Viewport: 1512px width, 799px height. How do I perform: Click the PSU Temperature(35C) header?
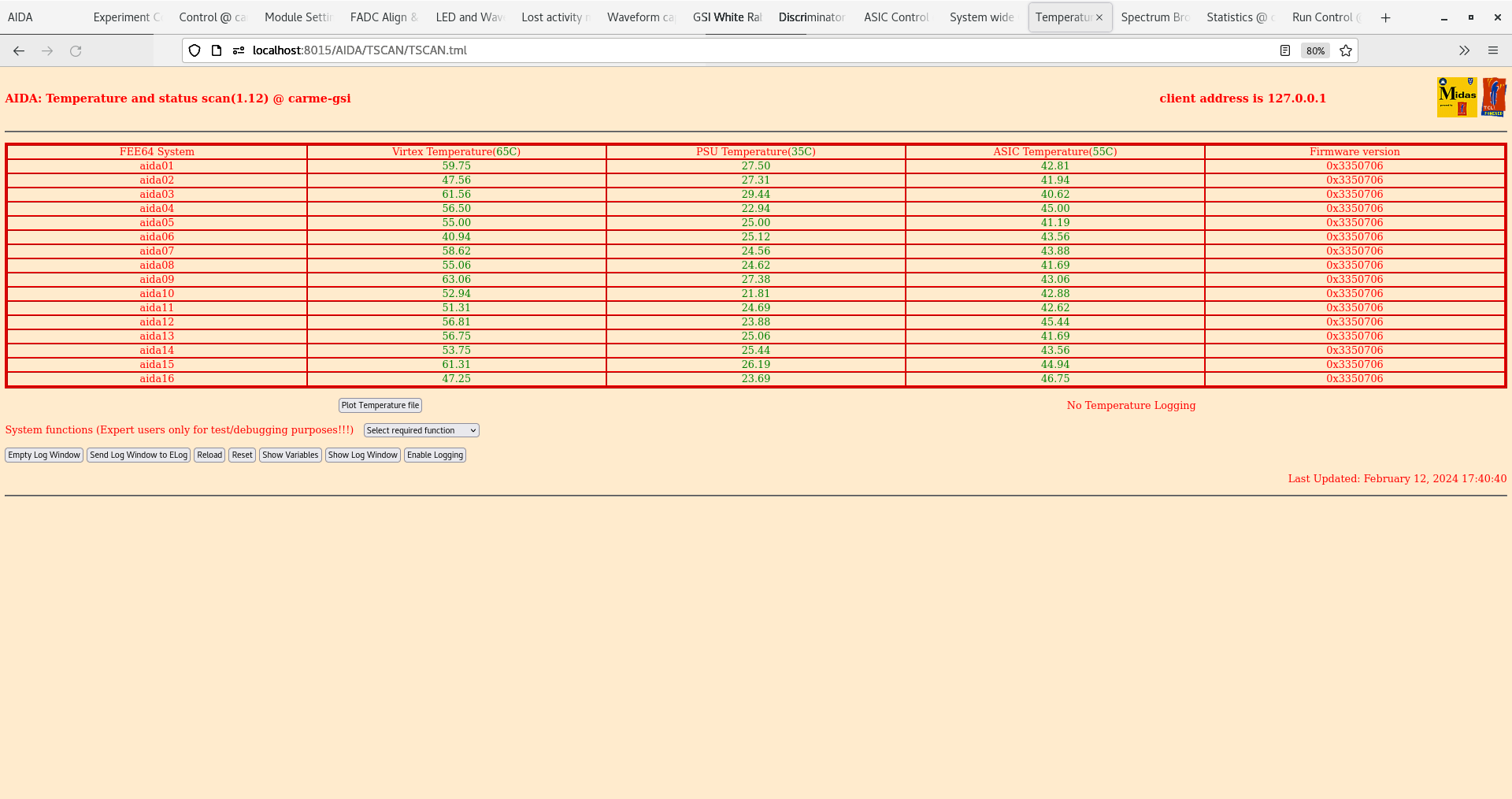756,151
